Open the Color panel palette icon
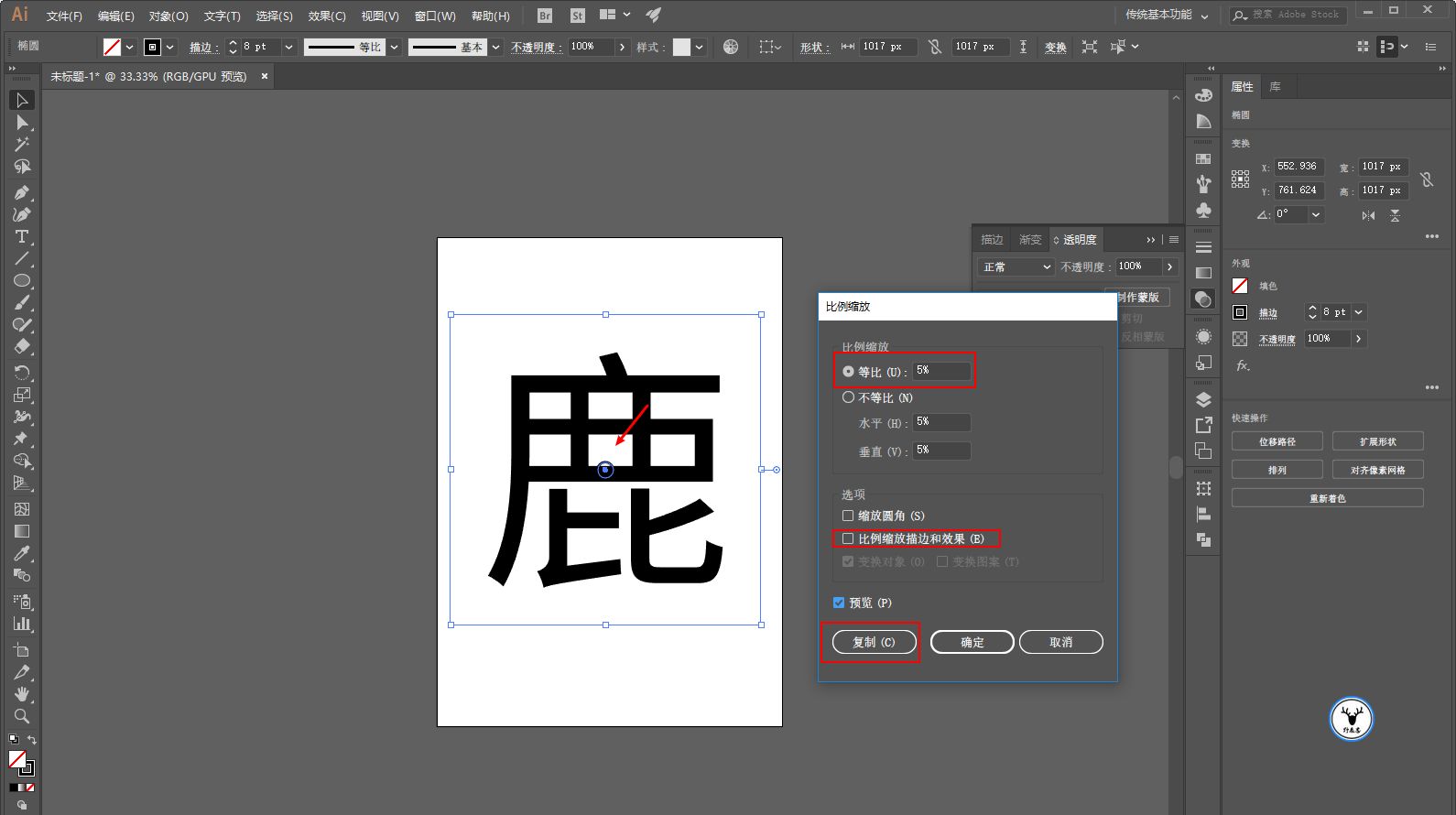The width and height of the screenshot is (1456, 815). [1203, 95]
